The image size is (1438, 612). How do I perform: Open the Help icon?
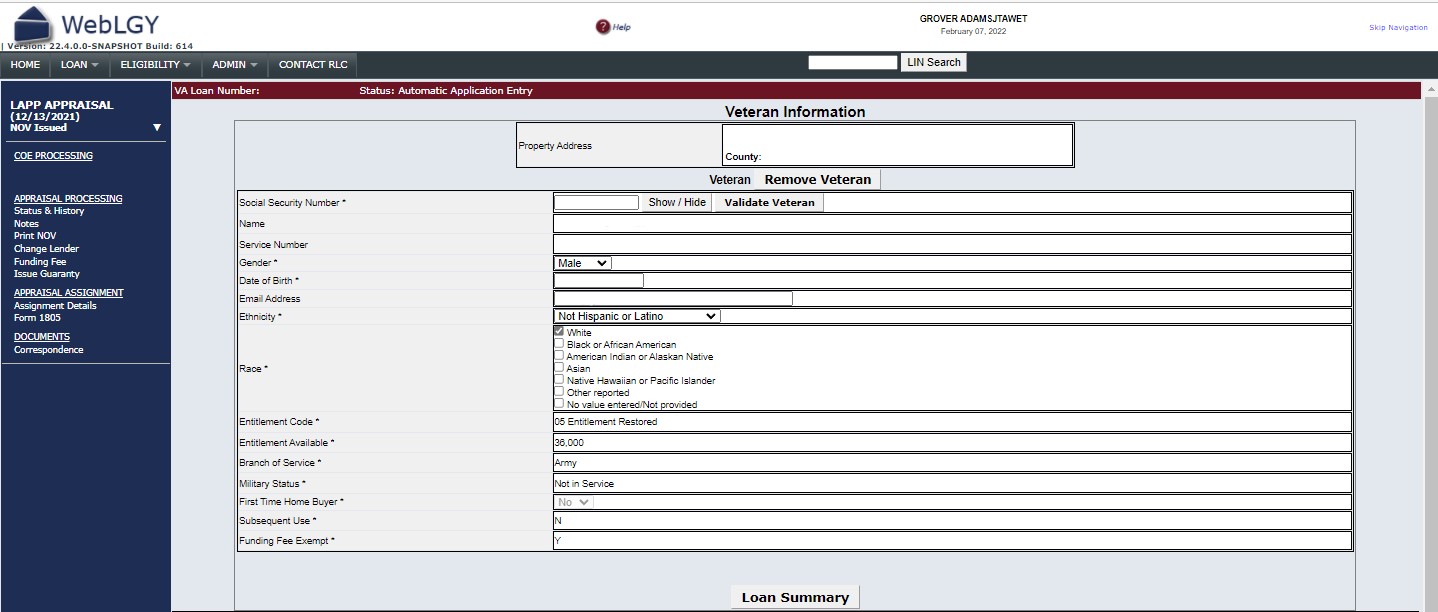pos(603,27)
